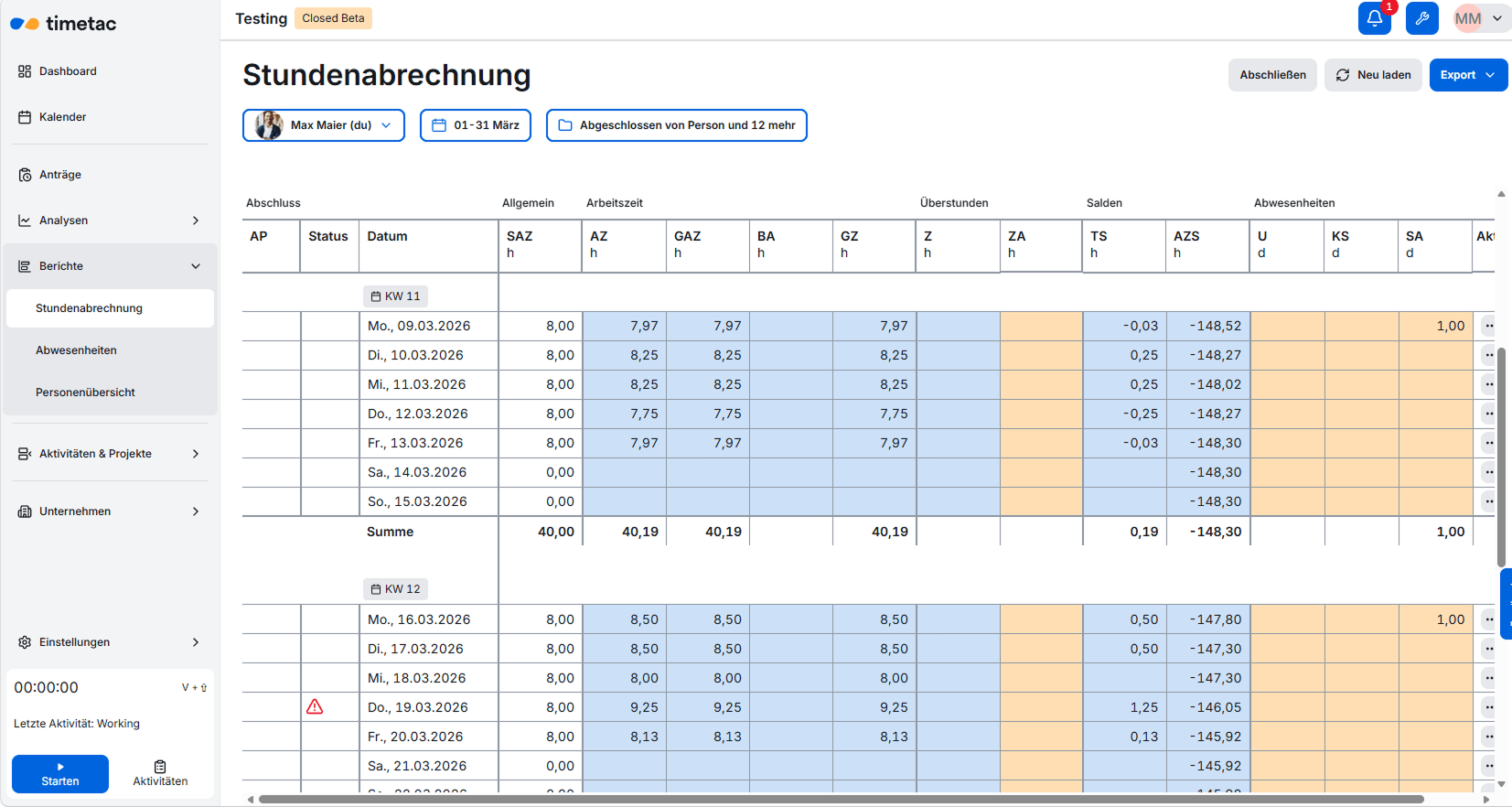The width and height of the screenshot is (1512, 807).
Task: Click the horizontal scrollbar under the table
Action: pos(842,800)
